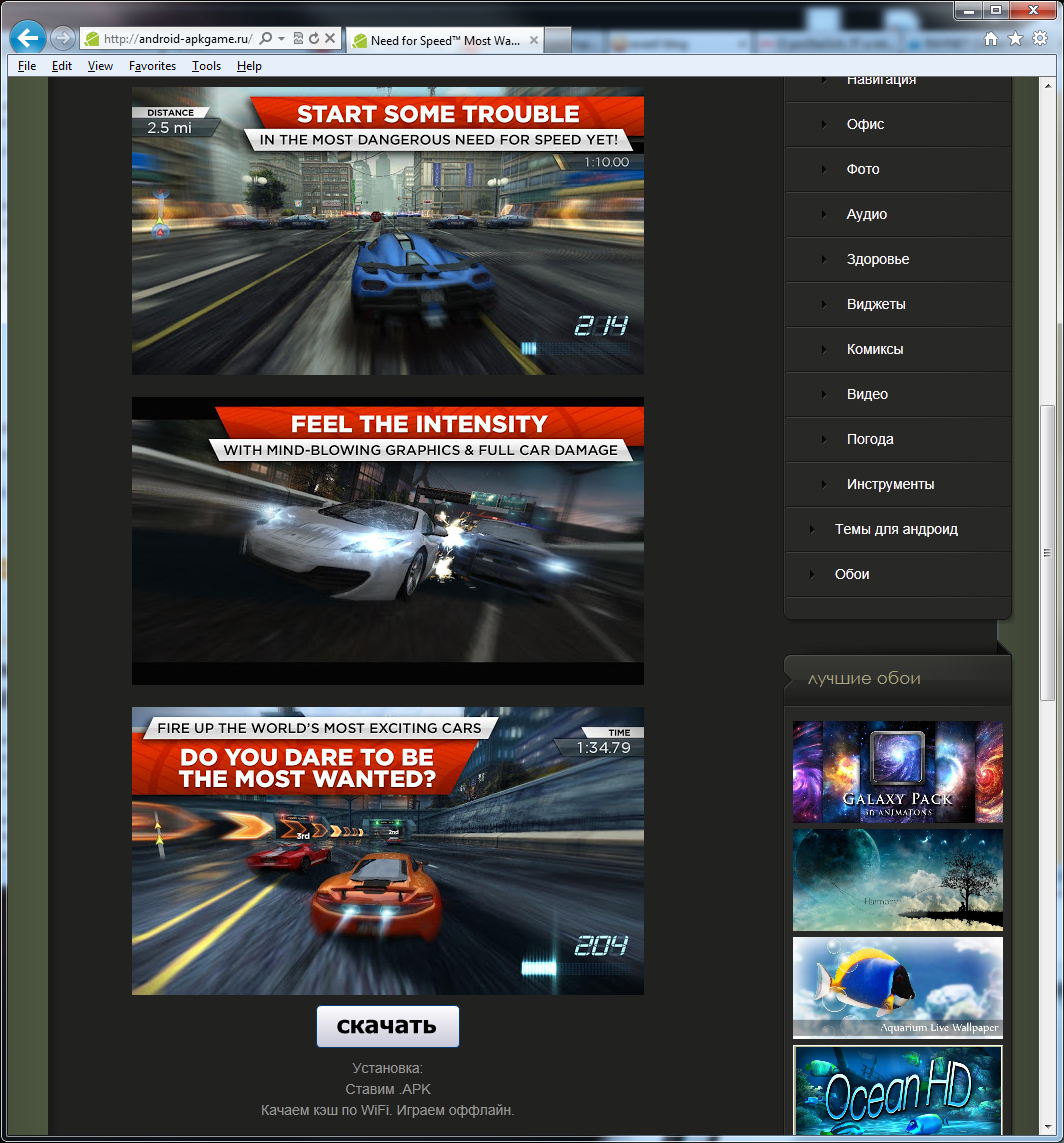Open the Виджеты category link
Screen dimensions: 1064x1143
(876, 304)
